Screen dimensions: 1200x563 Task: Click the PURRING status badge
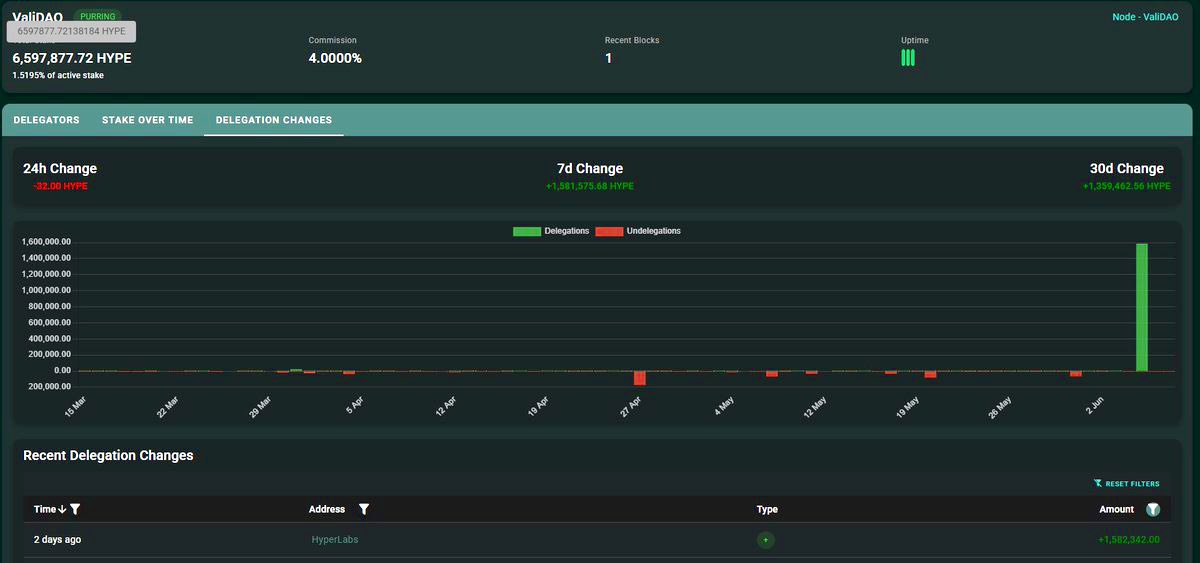[x=98, y=17]
